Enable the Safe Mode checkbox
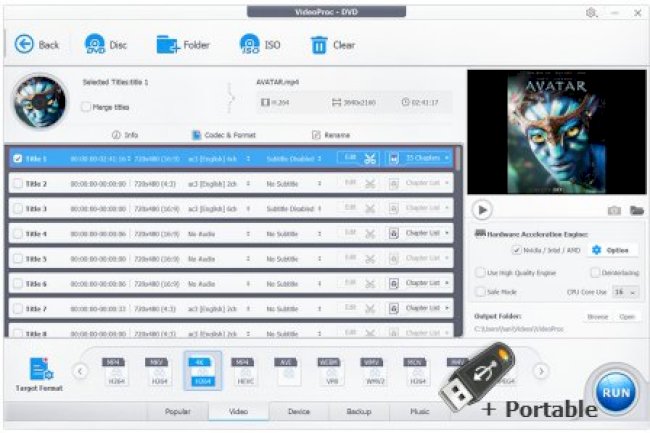Viewport: 650px width, 433px height. tap(480, 292)
